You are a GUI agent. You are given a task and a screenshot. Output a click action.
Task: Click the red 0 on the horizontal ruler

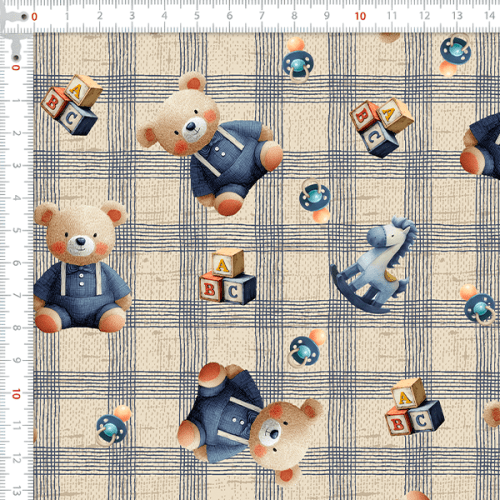(34, 16)
